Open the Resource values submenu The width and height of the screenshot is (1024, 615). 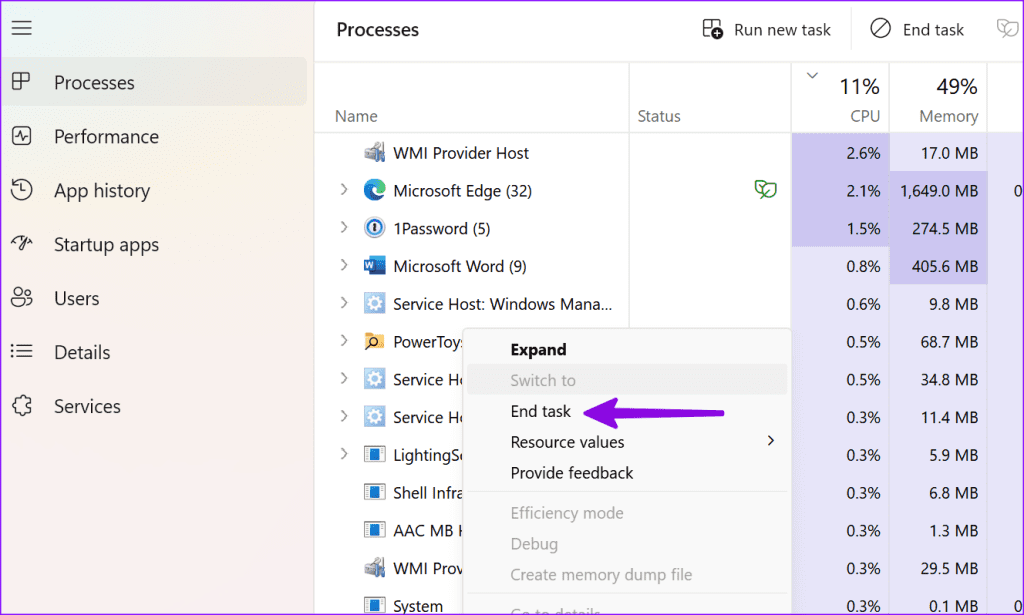click(567, 442)
